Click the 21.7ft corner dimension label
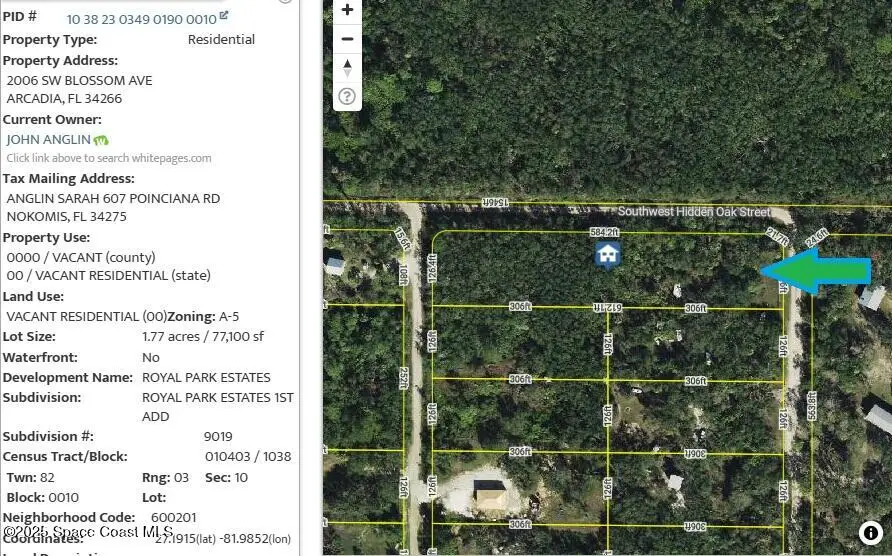The image size is (892, 556). coord(778,237)
